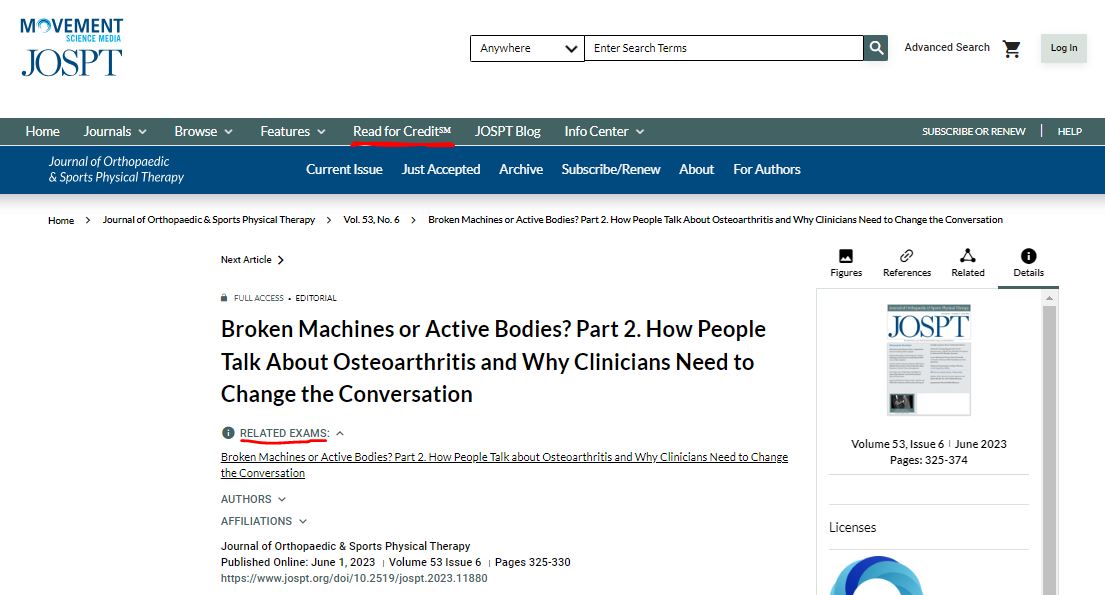Open the JOSPT Blog
This screenshot has width=1105, height=595.
[x=507, y=131]
